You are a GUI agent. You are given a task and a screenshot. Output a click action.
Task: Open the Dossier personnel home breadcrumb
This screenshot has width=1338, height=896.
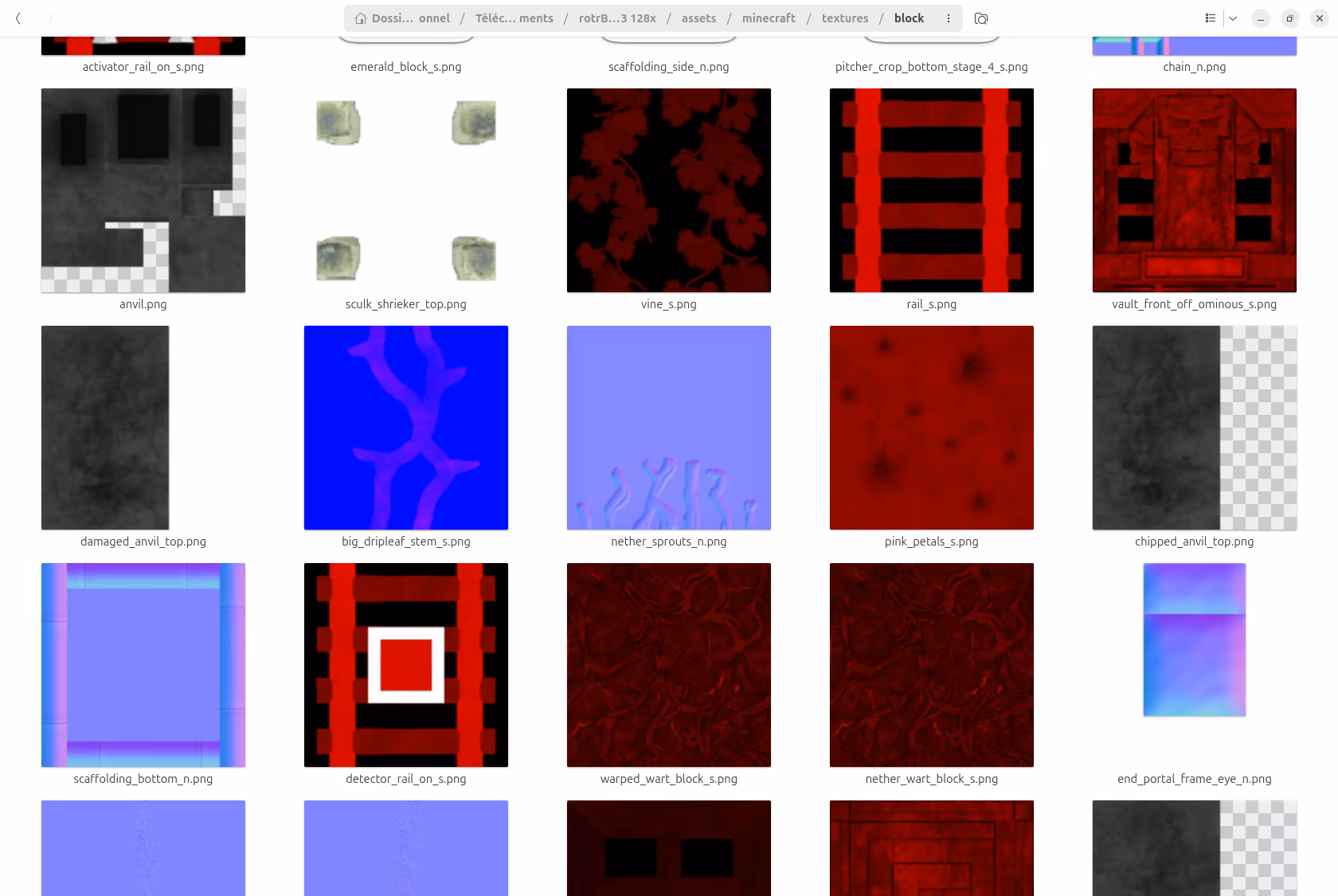point(402,18)
